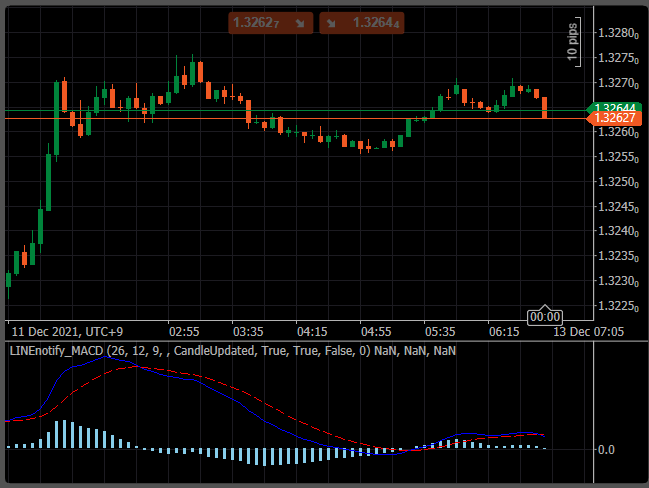This screenshot has height=488, width=649.
Task: Click the 1.32800 price axis label
Action: tap(618, 33)
